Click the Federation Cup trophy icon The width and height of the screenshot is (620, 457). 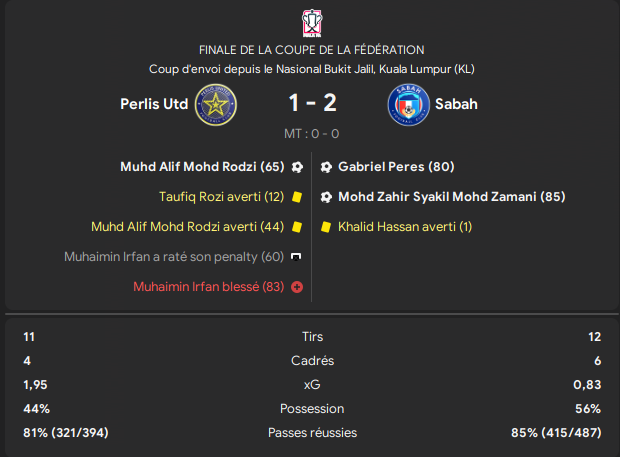312,23
